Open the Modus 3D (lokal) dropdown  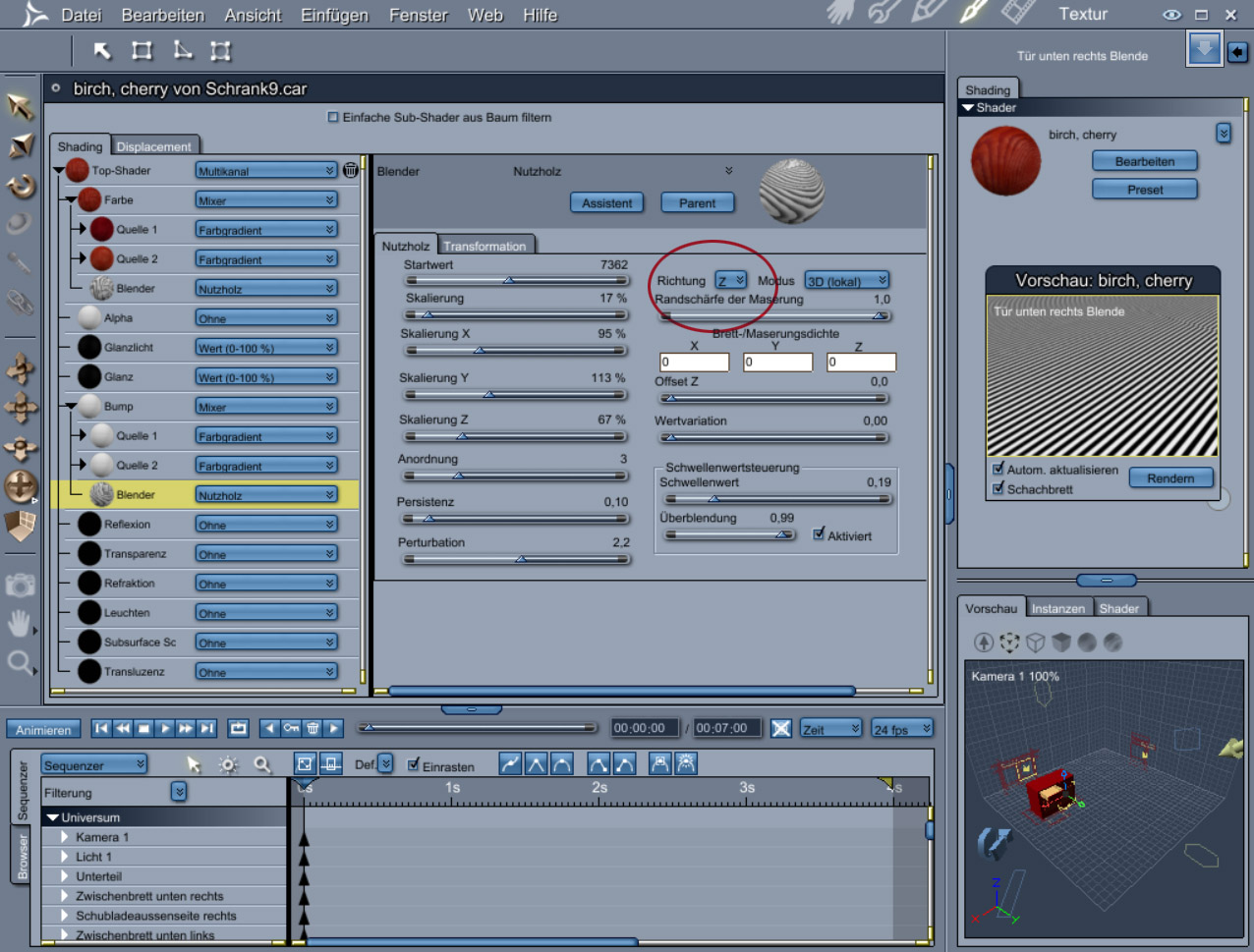pyautogui.click(x=847, y=281)
